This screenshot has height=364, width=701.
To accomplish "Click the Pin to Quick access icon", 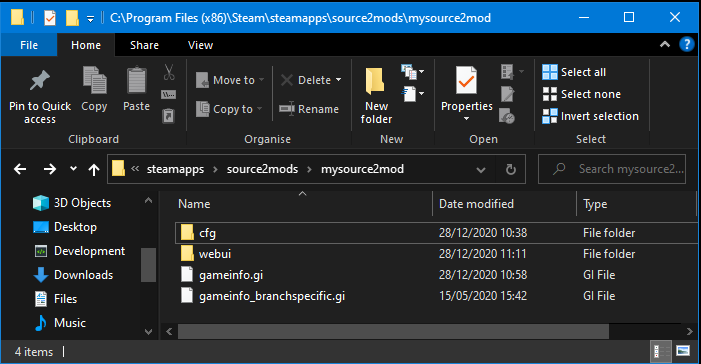I will (39, 80).
